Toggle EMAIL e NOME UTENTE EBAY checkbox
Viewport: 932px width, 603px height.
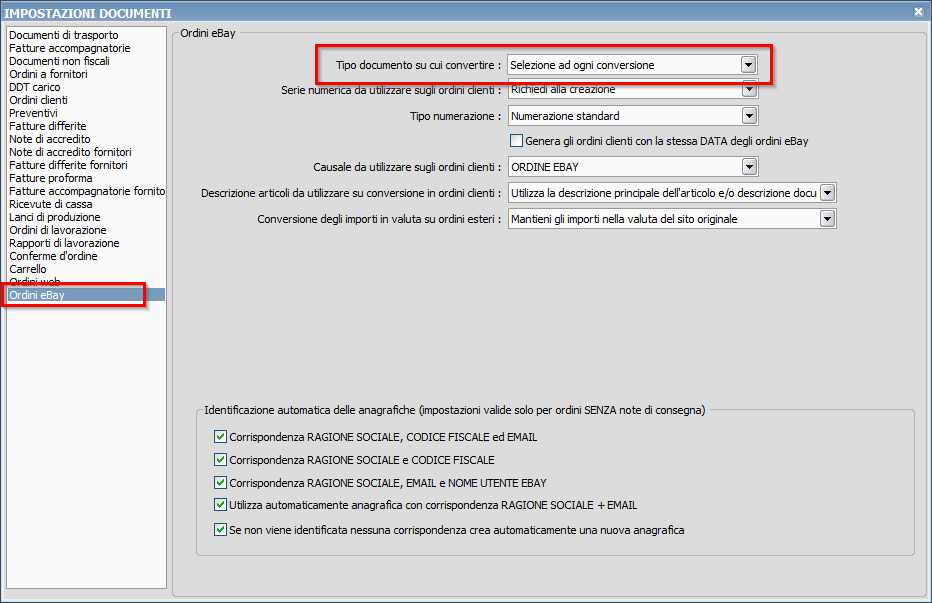point(220,482)
